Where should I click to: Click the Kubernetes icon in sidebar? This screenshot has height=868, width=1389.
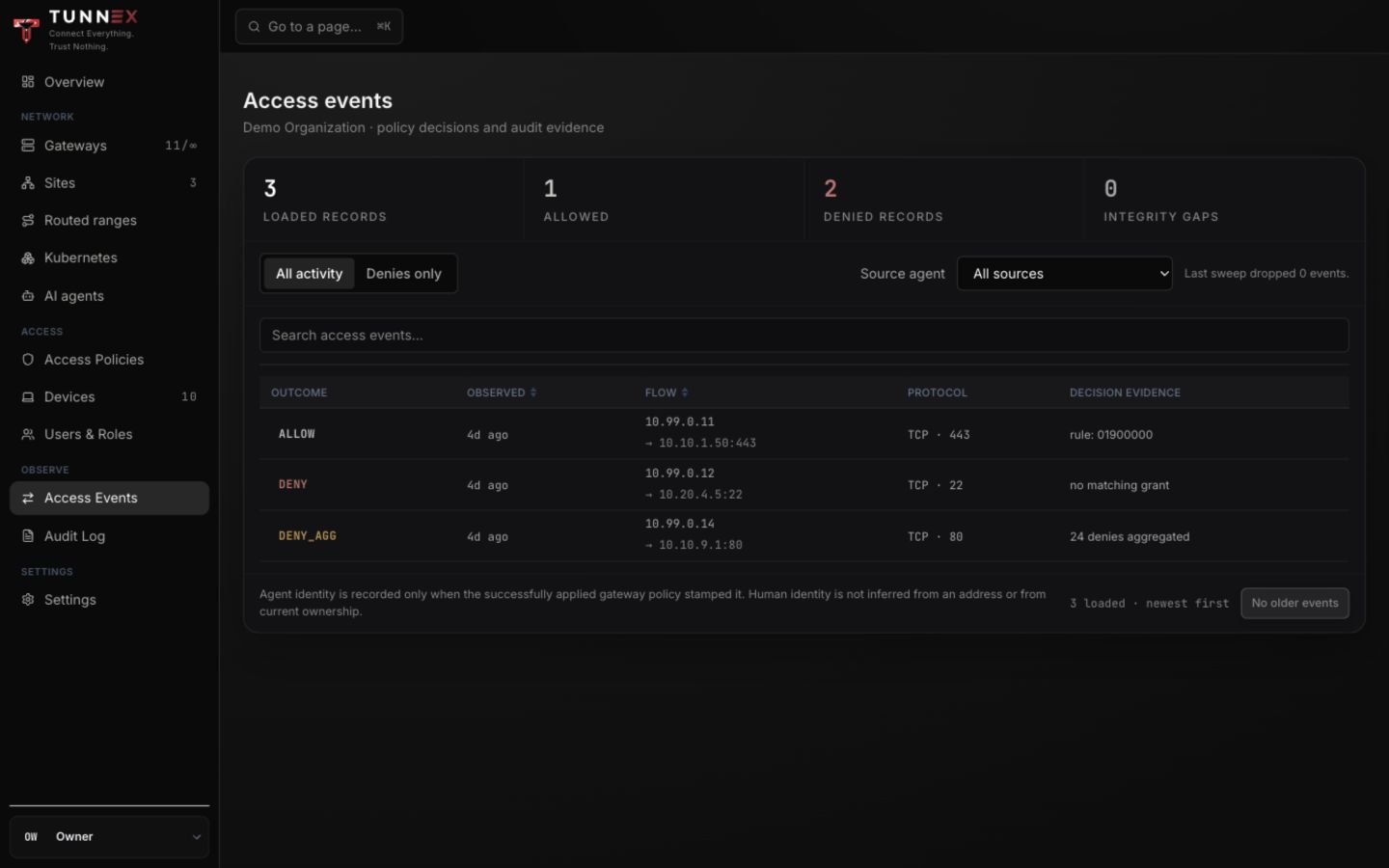click(x=28, y=258)
